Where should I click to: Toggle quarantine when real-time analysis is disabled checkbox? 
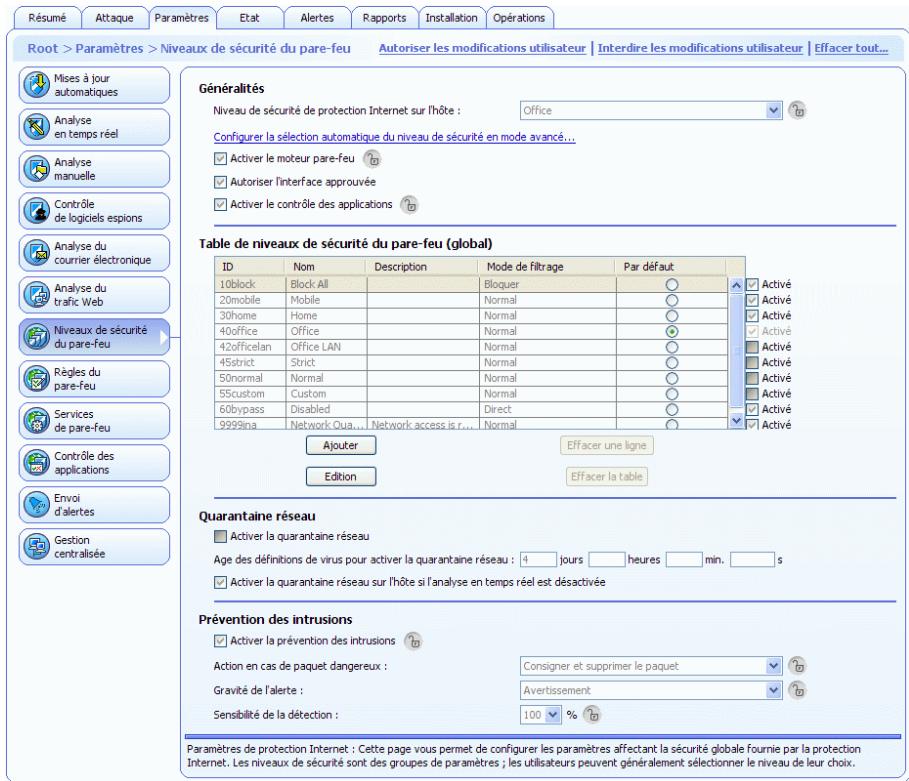[x=220, y=582]
